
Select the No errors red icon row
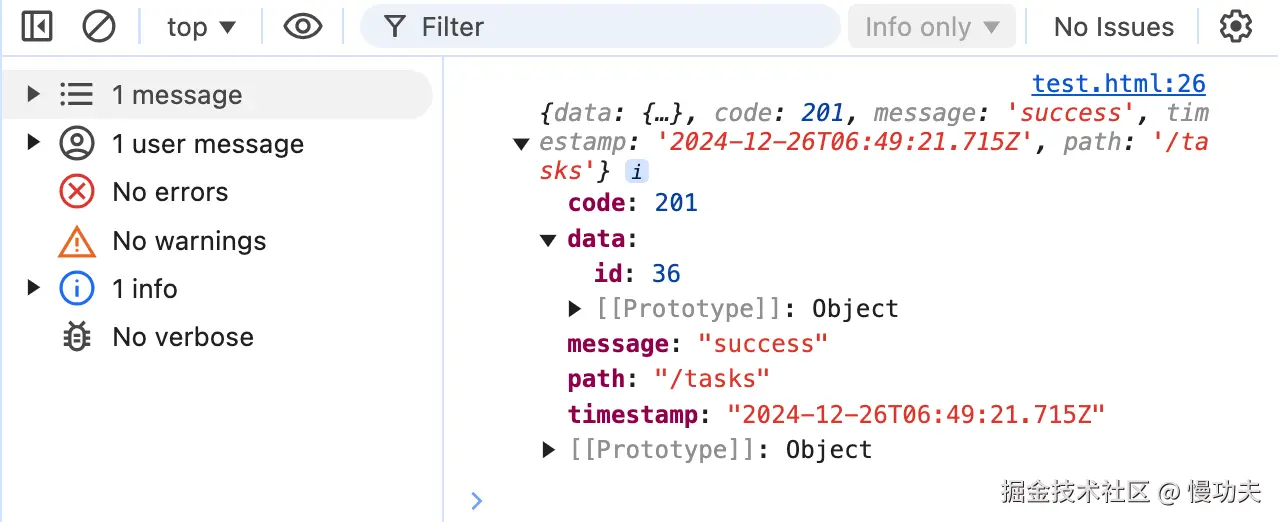click(x=170, y=192)
